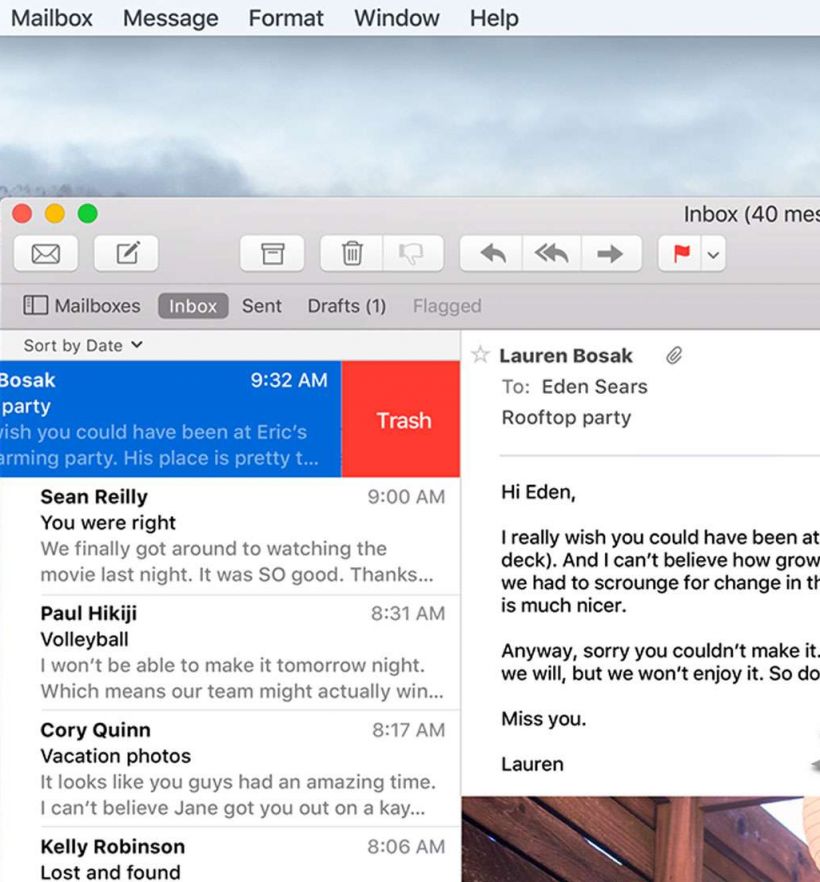This screenshot has width=820, height=882.
Task: Open the flag color dropdown arrow
Action: [x=713, y=255]
